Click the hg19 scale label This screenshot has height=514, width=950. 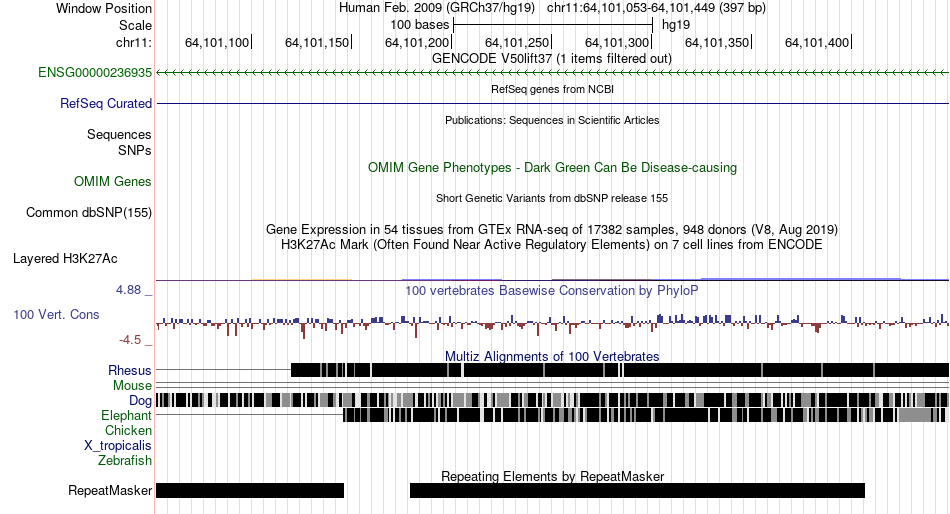click(676, 25)
